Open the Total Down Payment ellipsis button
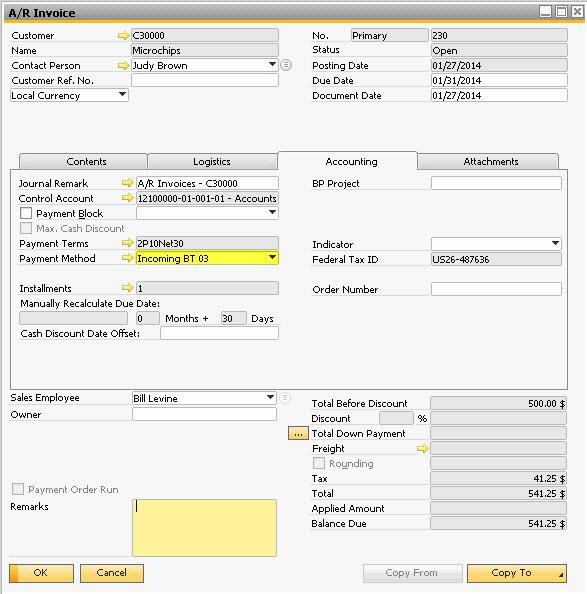This screenshot has width=587, height=594. [298, 433]
